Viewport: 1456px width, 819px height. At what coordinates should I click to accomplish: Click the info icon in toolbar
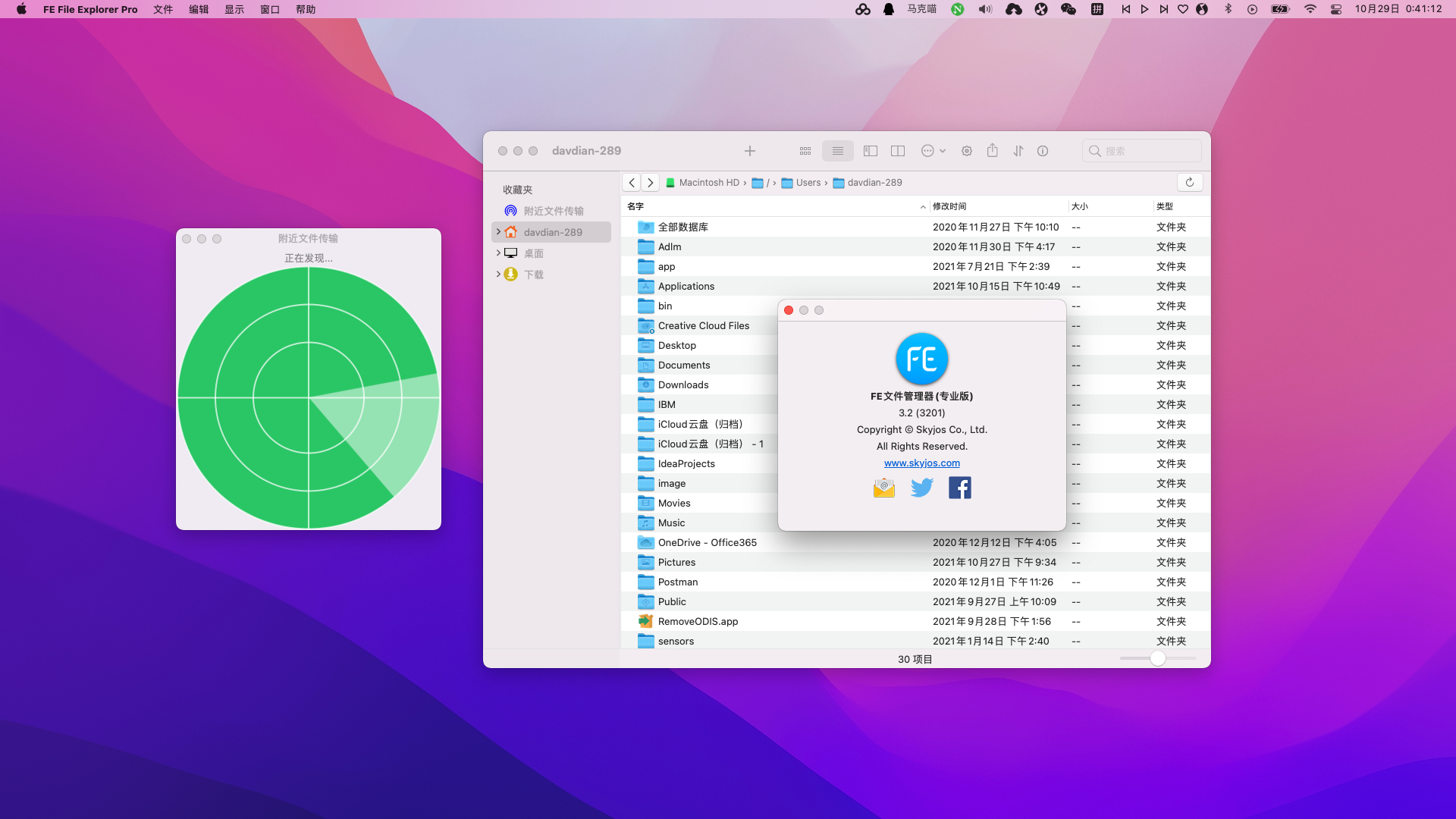point(1043,151)
